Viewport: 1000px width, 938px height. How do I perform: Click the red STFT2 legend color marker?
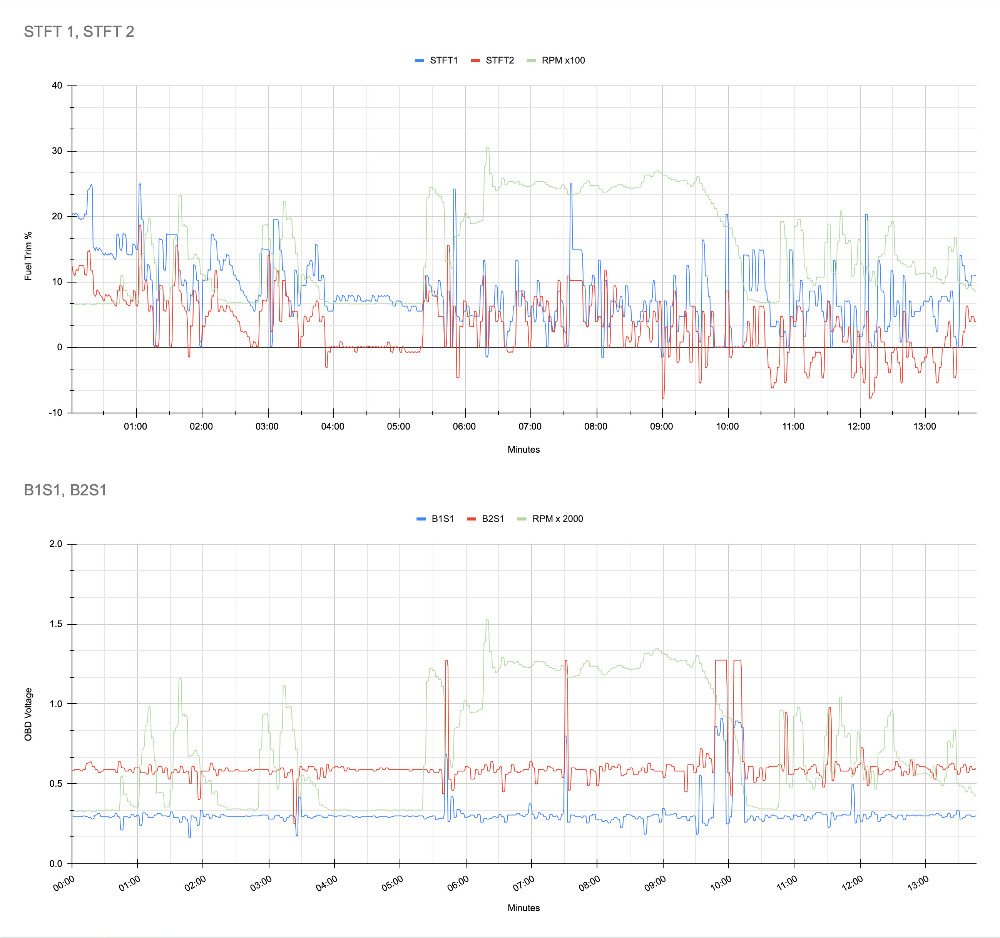476,61
